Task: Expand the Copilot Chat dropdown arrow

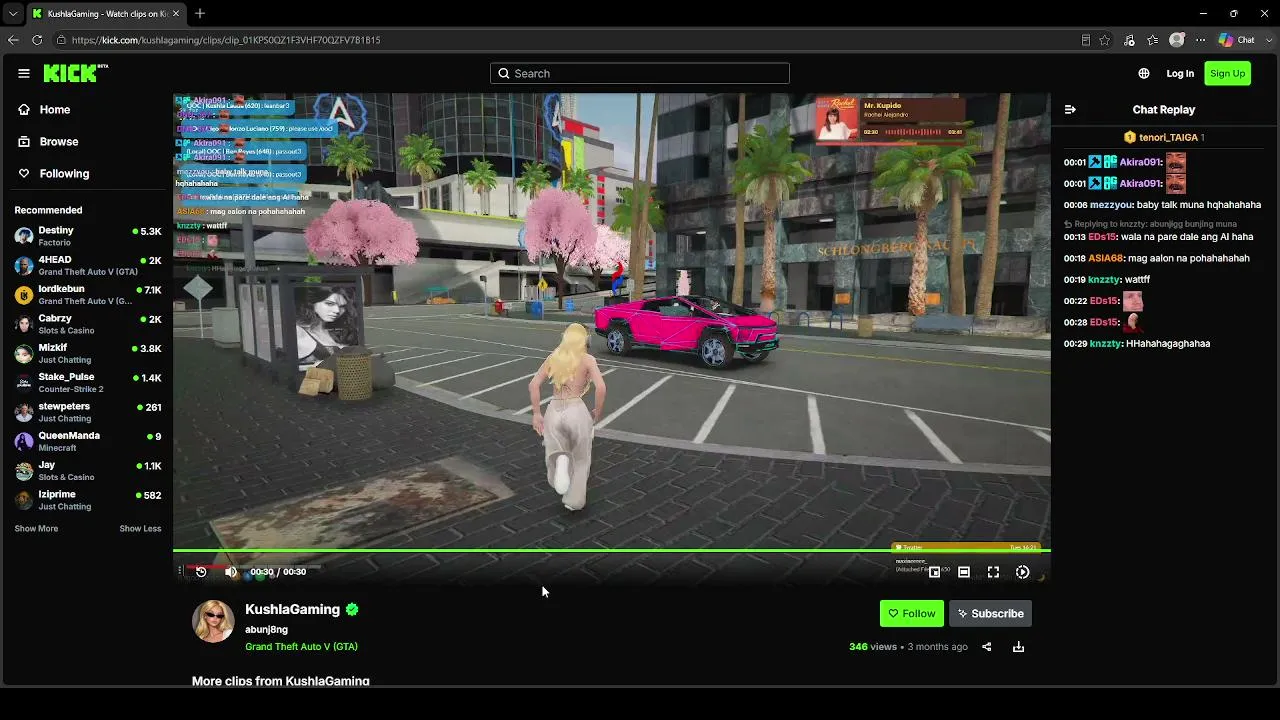Action: [1268, 40]
